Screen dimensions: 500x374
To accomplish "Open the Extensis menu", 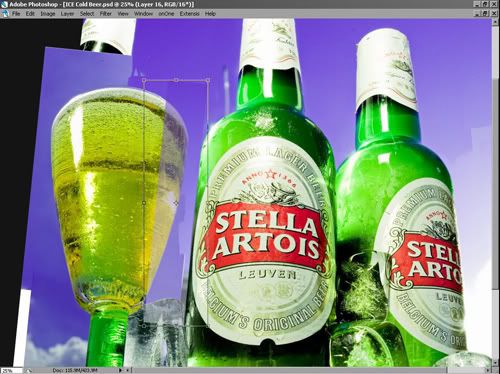I will click(189, 14).
